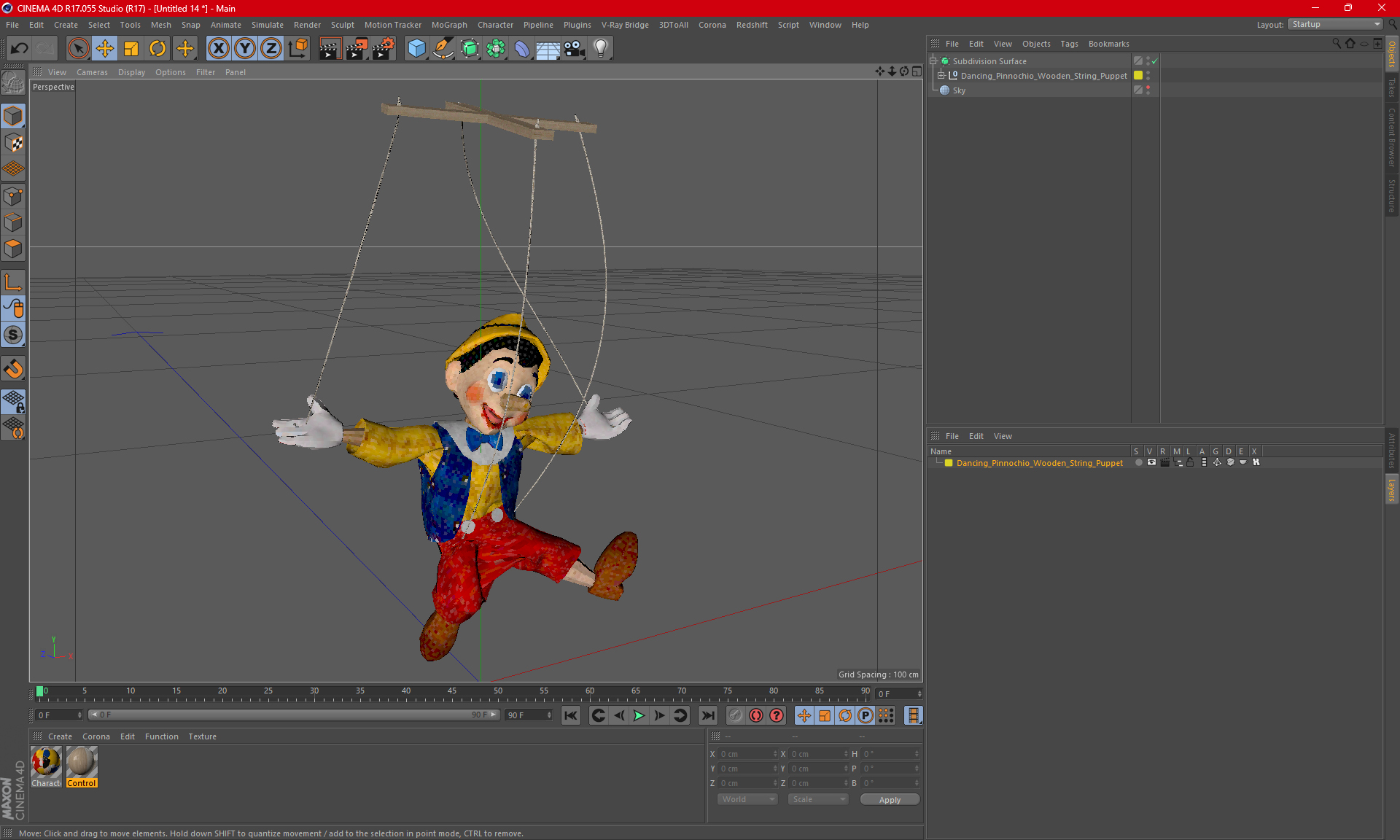Viewport: 1400px width, 840px height.
Task: Toggle layer solo dot for puppet layer
Action: [1138, 462]
